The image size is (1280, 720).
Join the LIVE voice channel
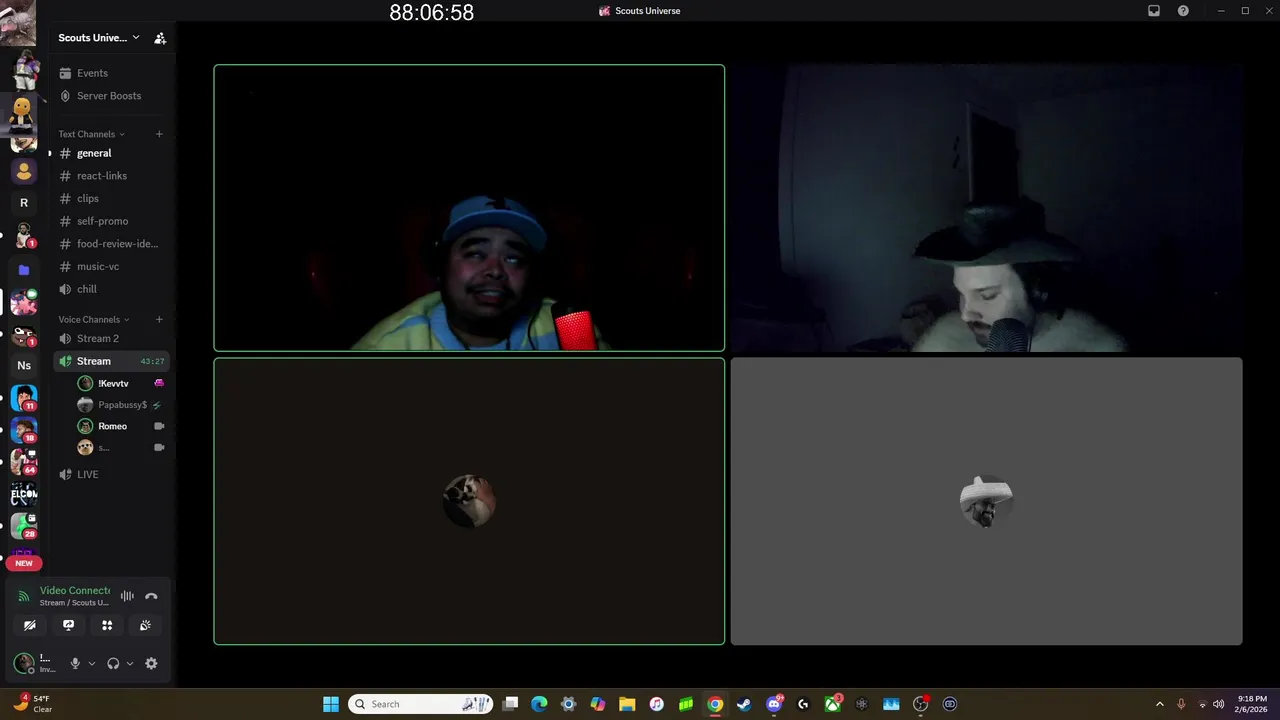110,474
